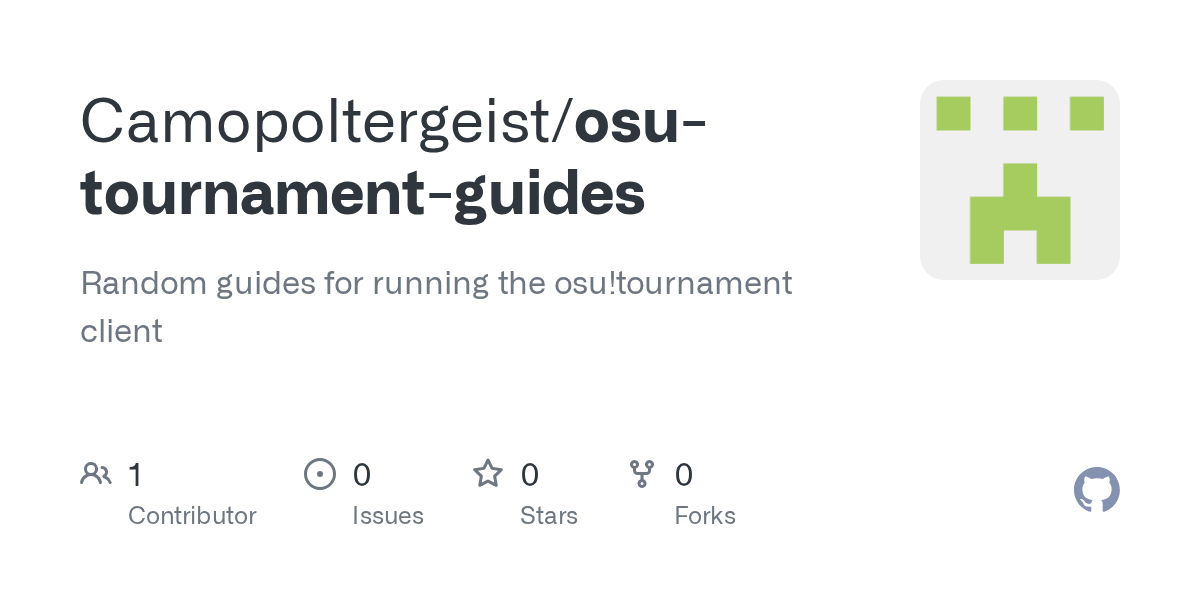Click the "osu!tournament" word in description
Screen dimensions: 1200x600
[x=673, y=283]
